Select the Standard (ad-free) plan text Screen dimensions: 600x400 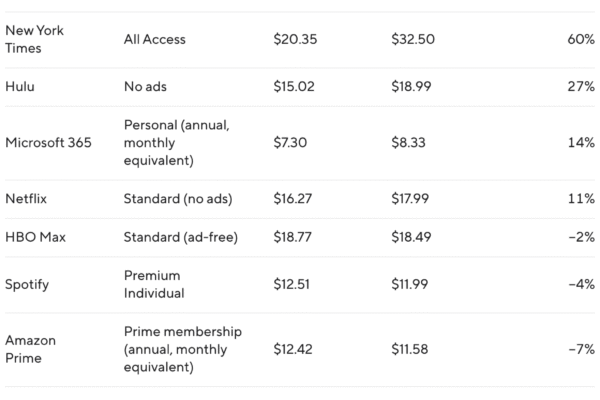pos(178,239)
